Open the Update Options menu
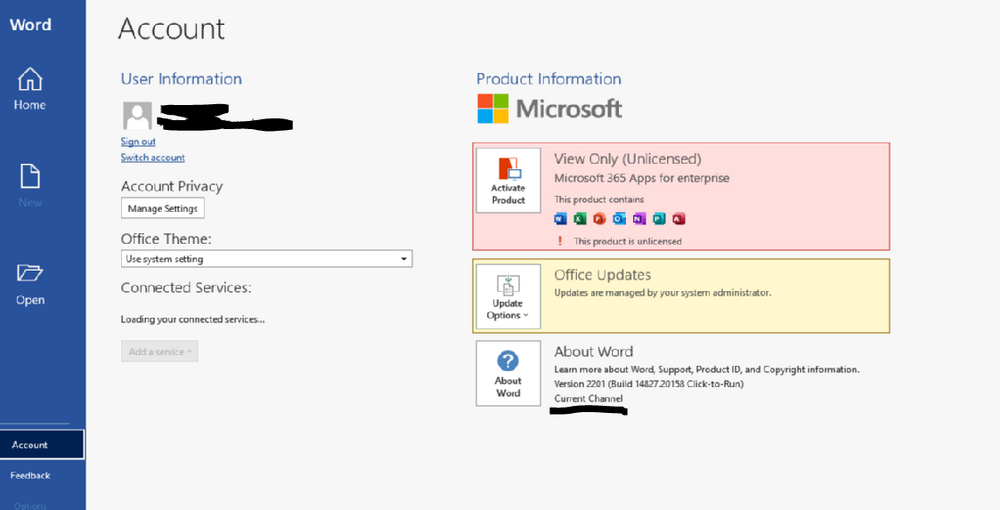The image size is (1000, 510). tap(508, 296)
